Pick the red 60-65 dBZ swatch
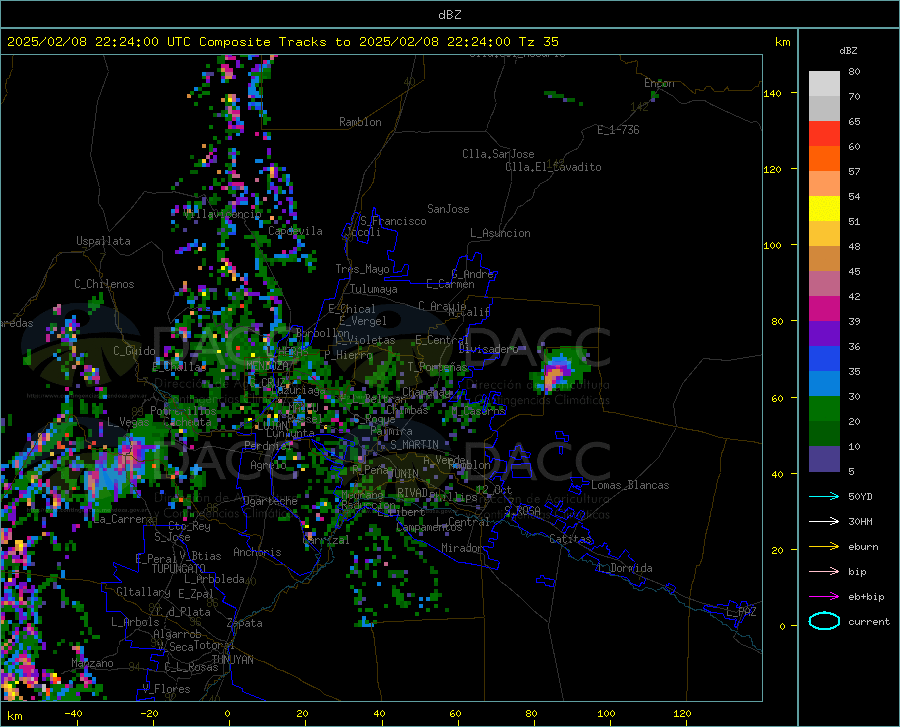 click(x=824, y=134)
